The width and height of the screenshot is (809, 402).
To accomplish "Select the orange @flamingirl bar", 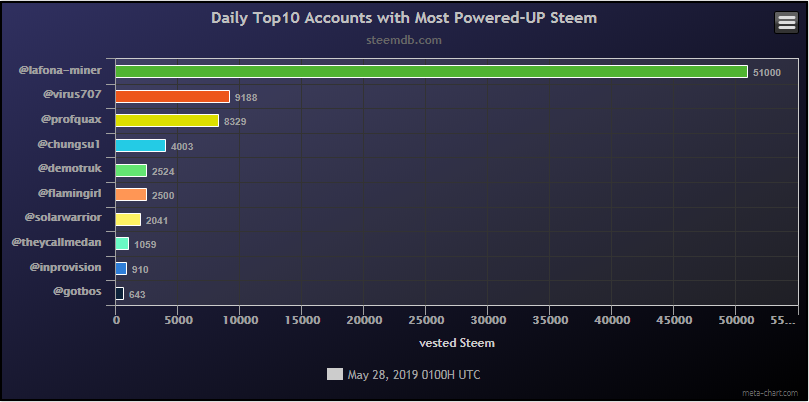I will [131, 195].
